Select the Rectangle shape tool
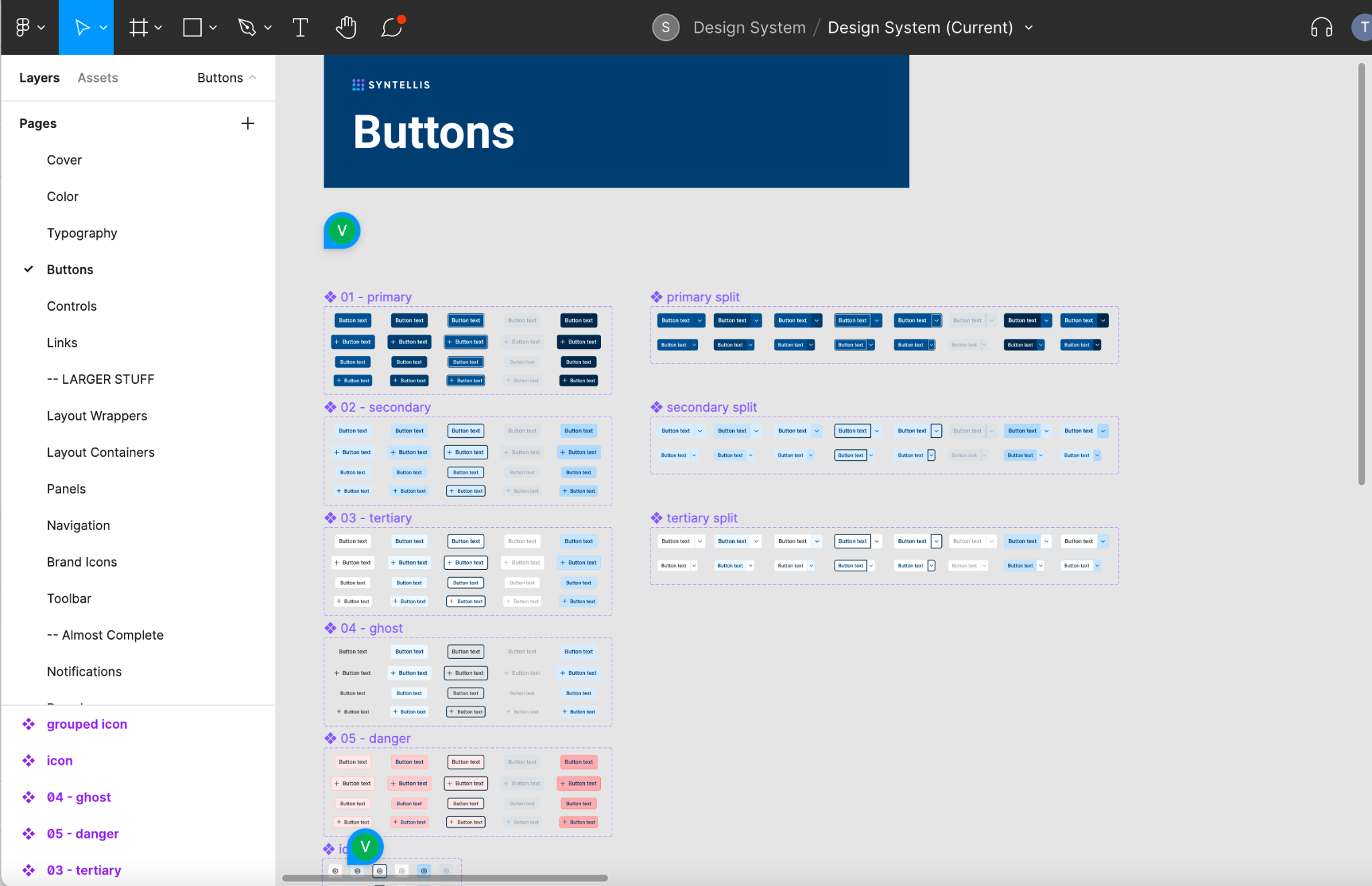This screenshot has height=886, width=1372. coord(192,27)
